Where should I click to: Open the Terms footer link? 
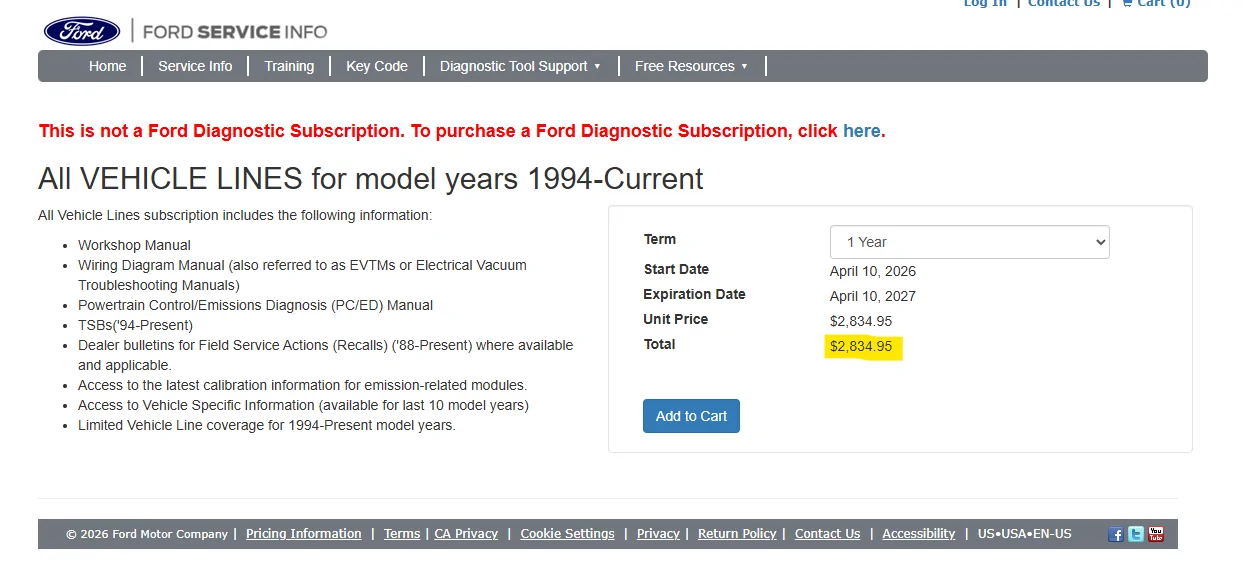coord(402,534)
